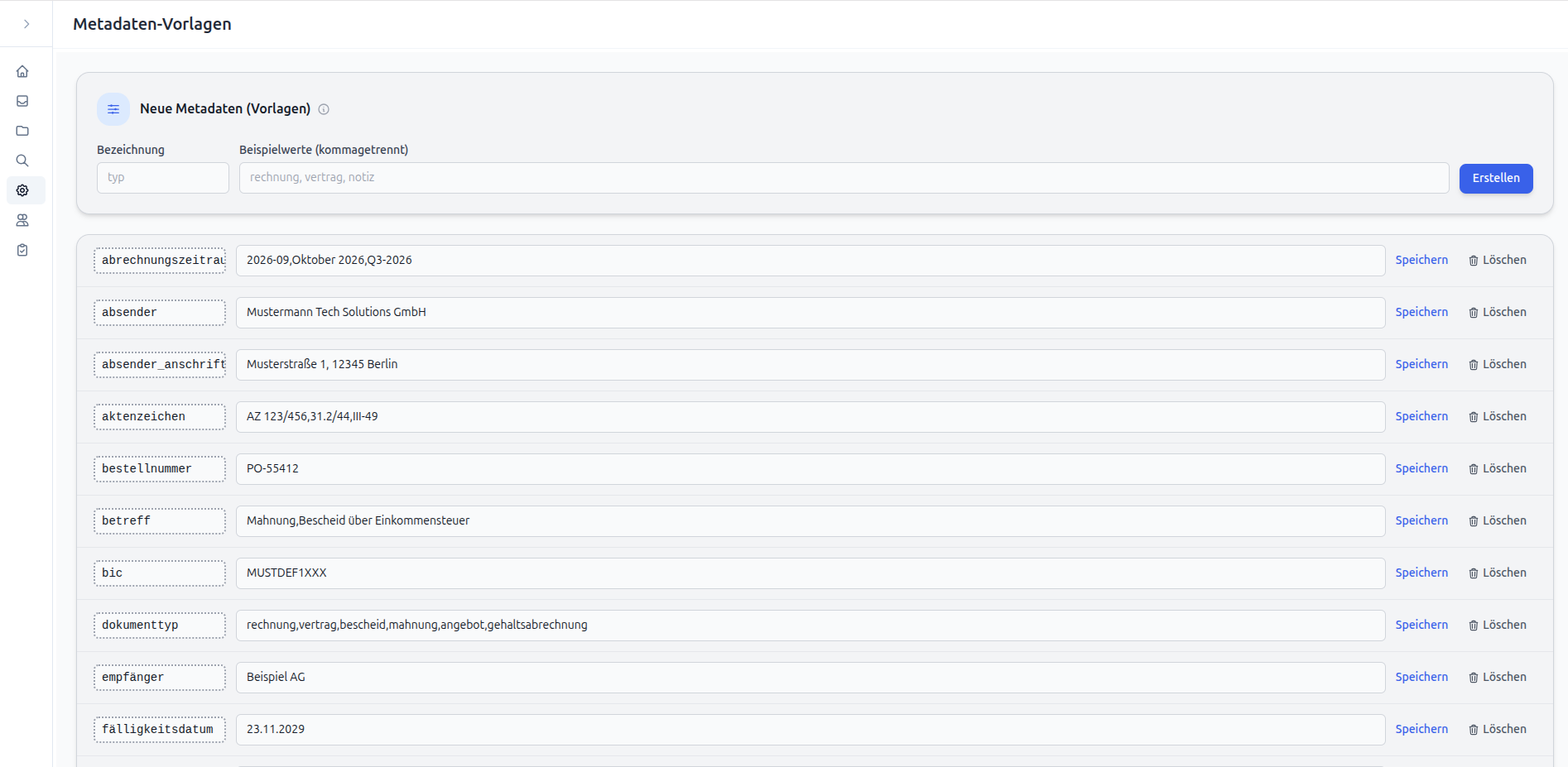
Task: Save the absender row with Speichern
Action: pos(1421,312)
